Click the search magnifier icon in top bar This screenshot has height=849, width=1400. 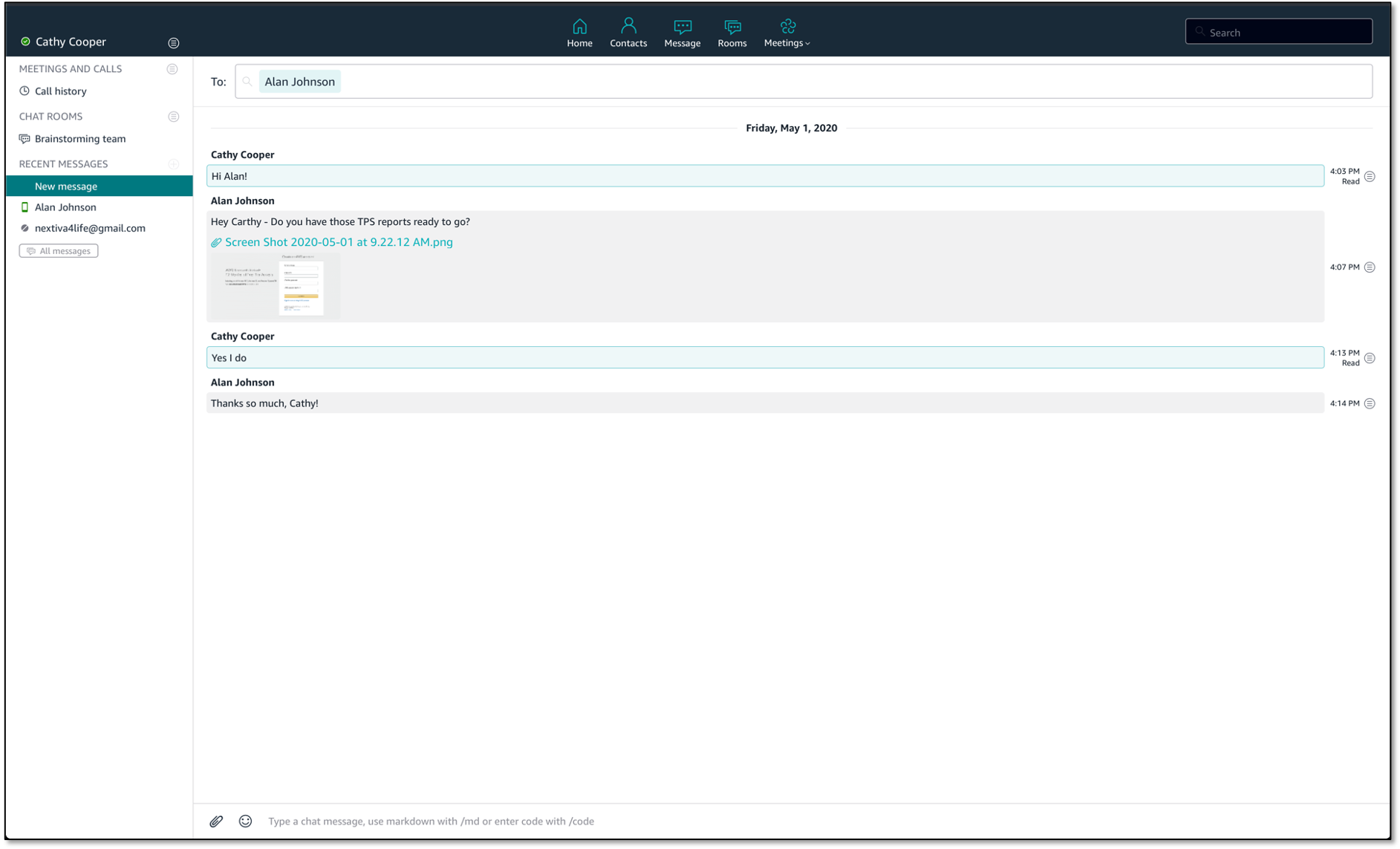[x=1199, y=32]
